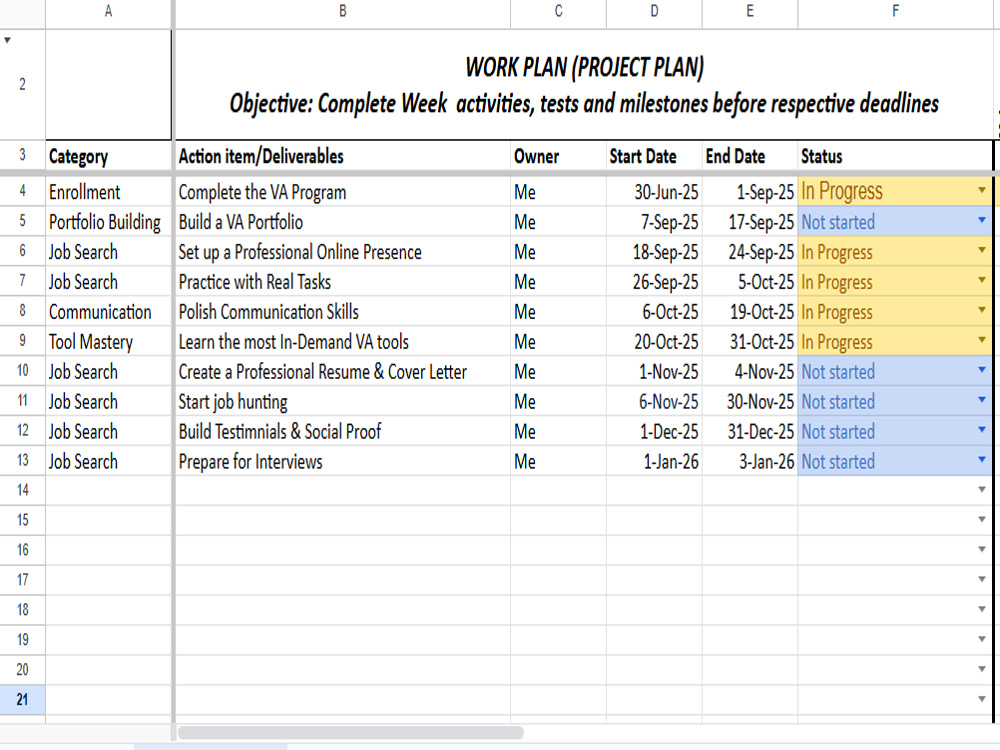Select column B header
The image size is (1000, 750).
tap(342, 11)
